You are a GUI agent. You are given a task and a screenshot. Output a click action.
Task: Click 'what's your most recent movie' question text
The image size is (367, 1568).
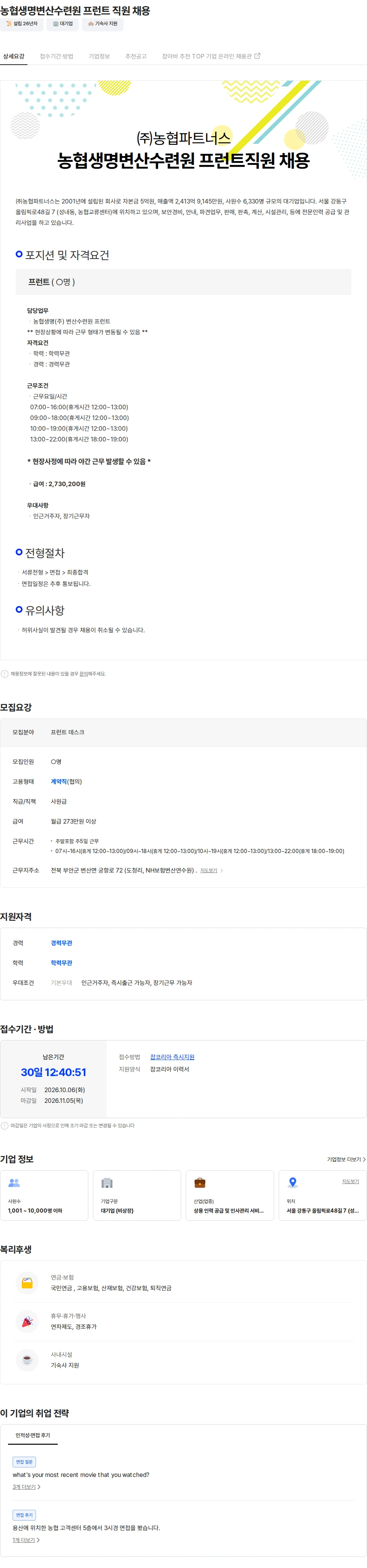click(x=81, y=1475)
